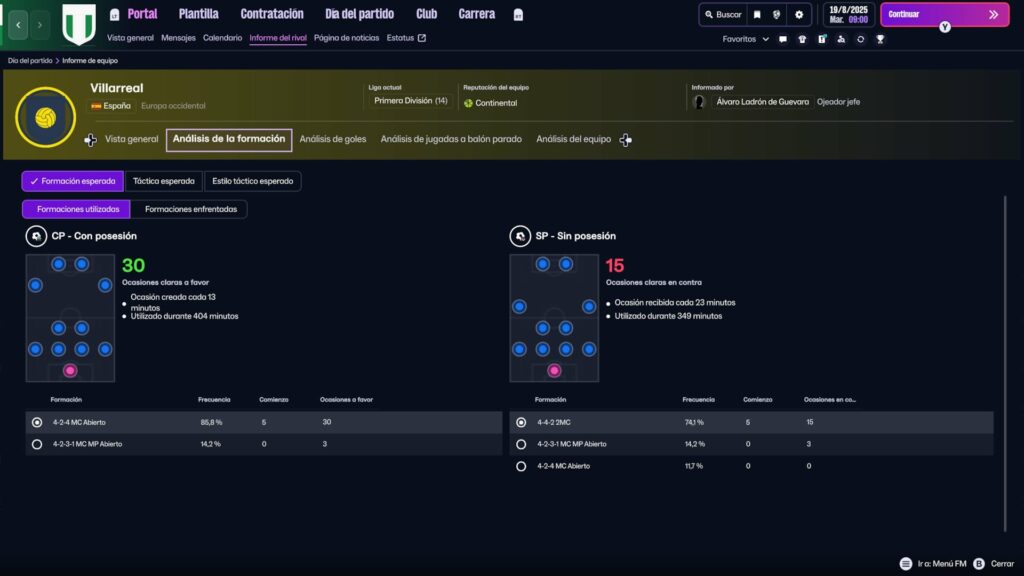Show Formaciones enfrentadas
The height and width of the screenshot is (576, 1024).
[x=190, y=209]
